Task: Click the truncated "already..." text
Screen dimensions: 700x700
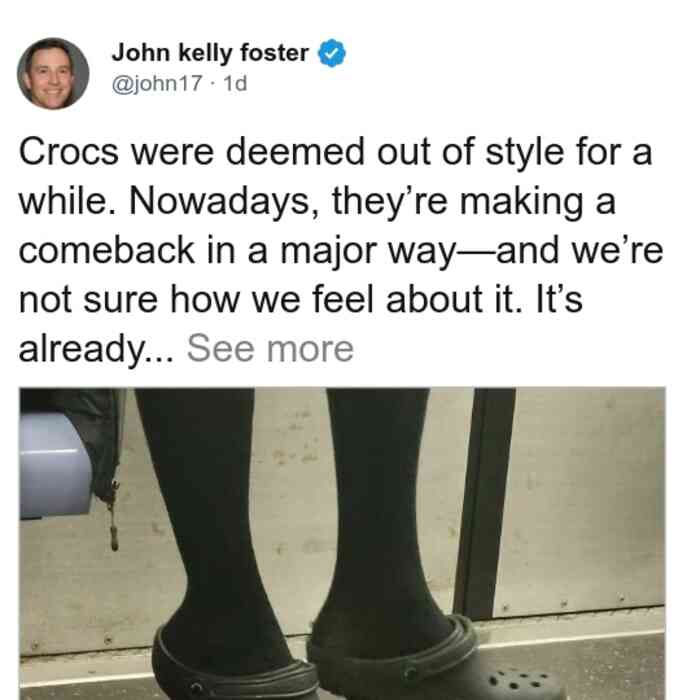Action: click(96, 350)
